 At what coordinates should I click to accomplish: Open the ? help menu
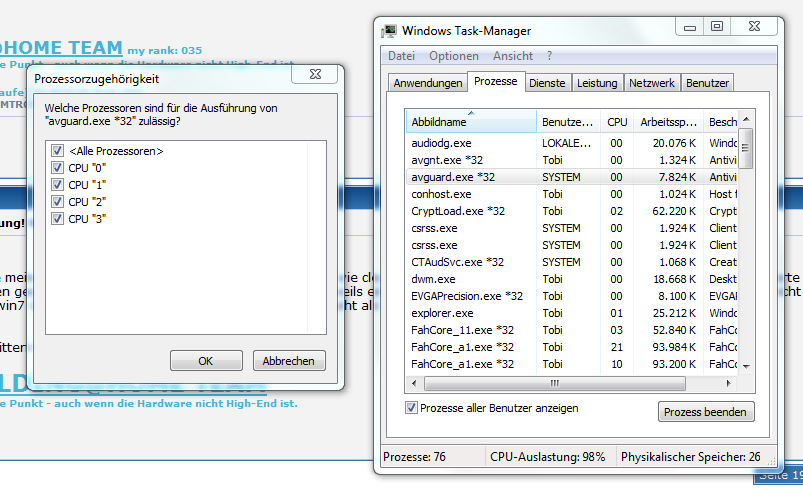pos(550,56)
